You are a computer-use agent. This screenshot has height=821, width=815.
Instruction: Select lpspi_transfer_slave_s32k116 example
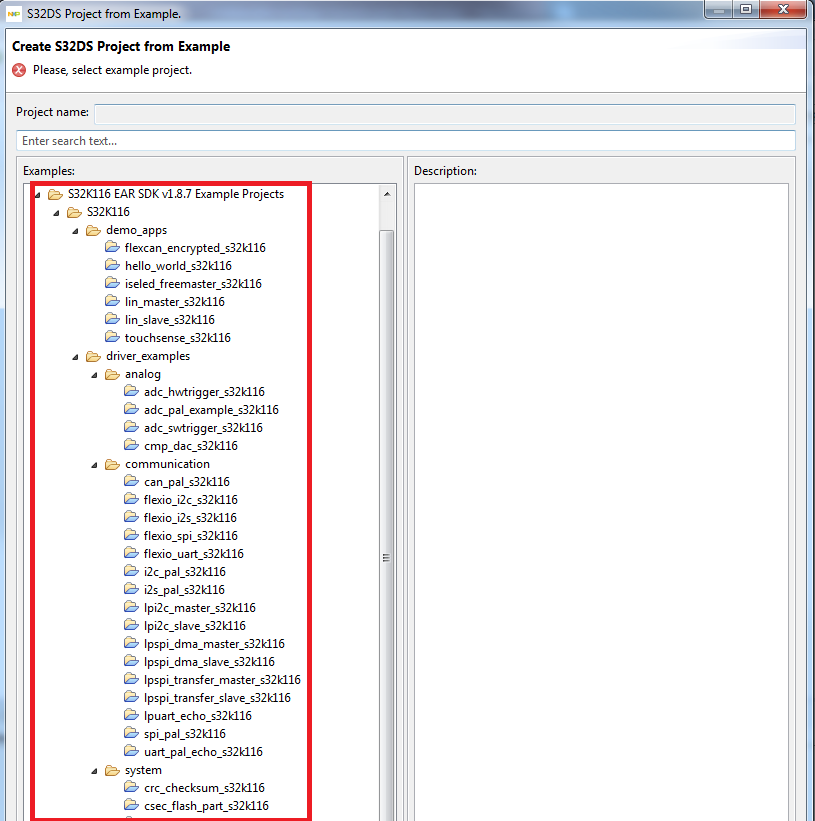pos(217,698)
